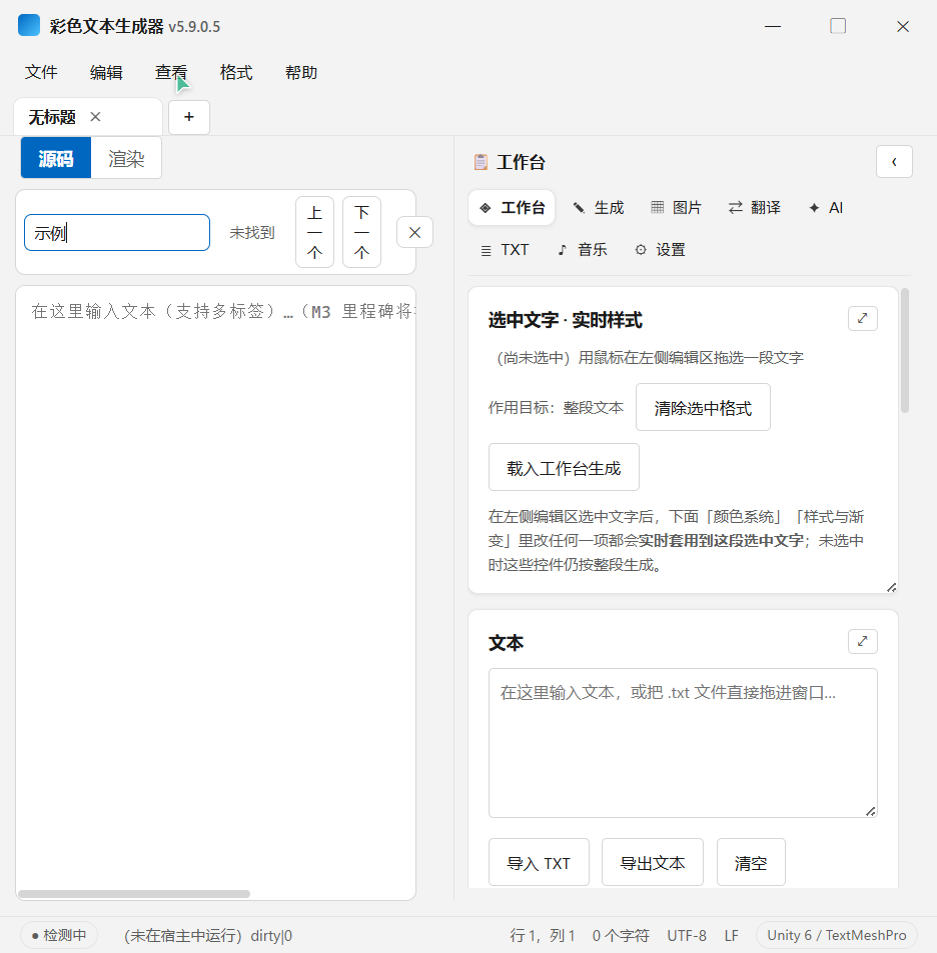Switch to 渲染 view
The height and width of the screenshot is (953, 937).
[x=126, y=158]
